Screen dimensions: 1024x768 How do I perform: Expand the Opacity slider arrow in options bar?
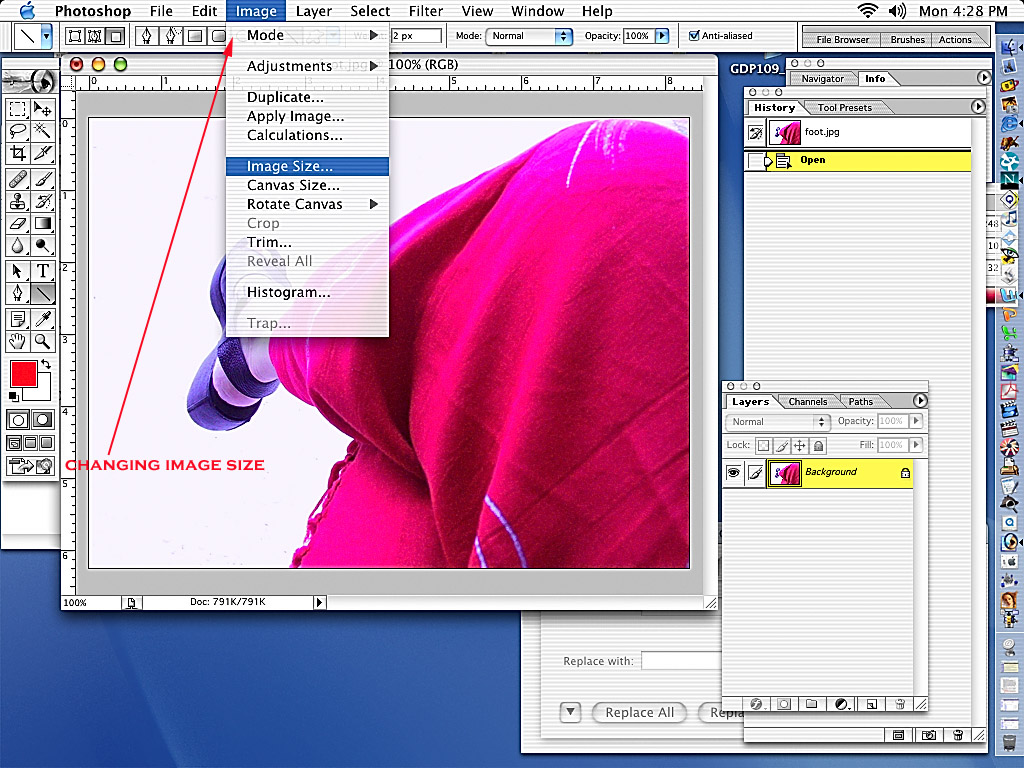tap(663, 36)
